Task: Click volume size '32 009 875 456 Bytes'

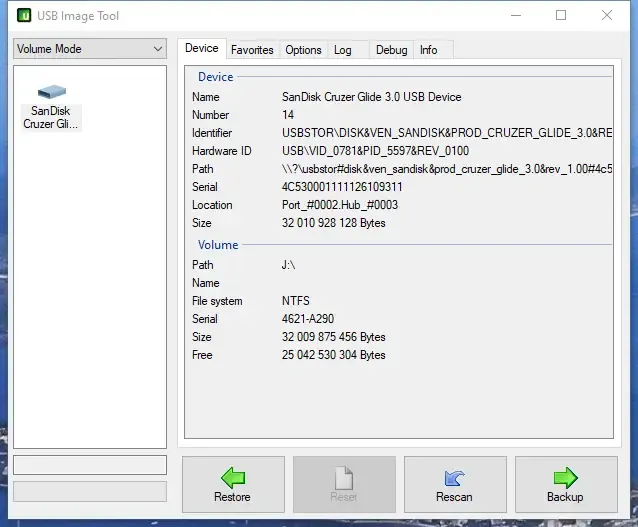Action: 334,337
